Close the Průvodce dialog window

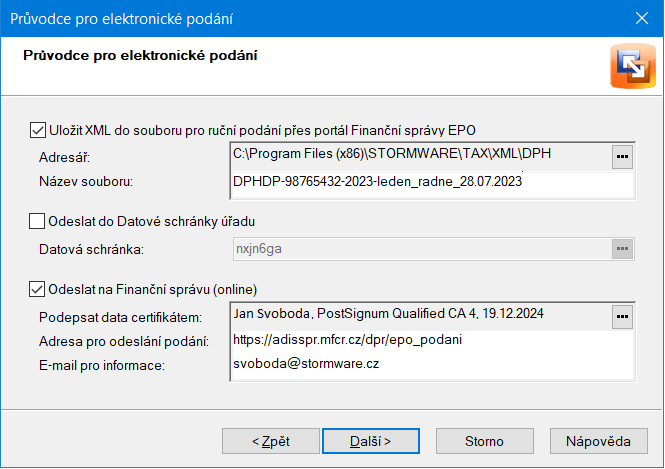coord(642,18)
